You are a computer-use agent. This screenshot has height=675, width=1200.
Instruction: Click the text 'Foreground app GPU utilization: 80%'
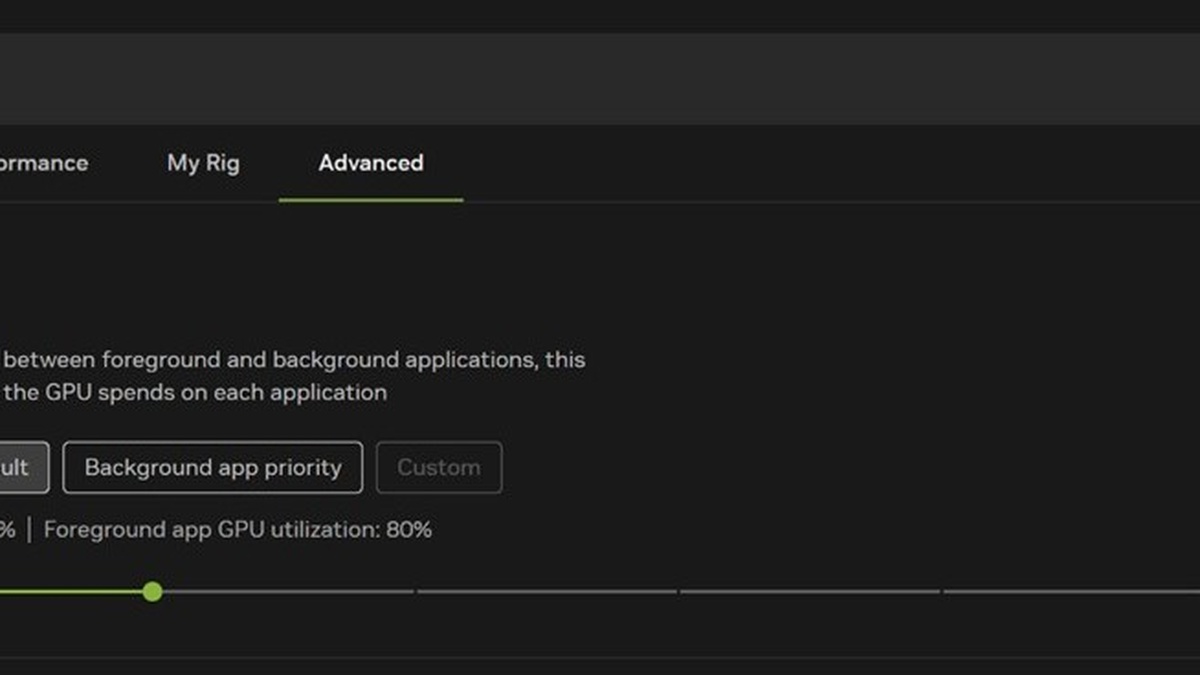tap(238, 530)
